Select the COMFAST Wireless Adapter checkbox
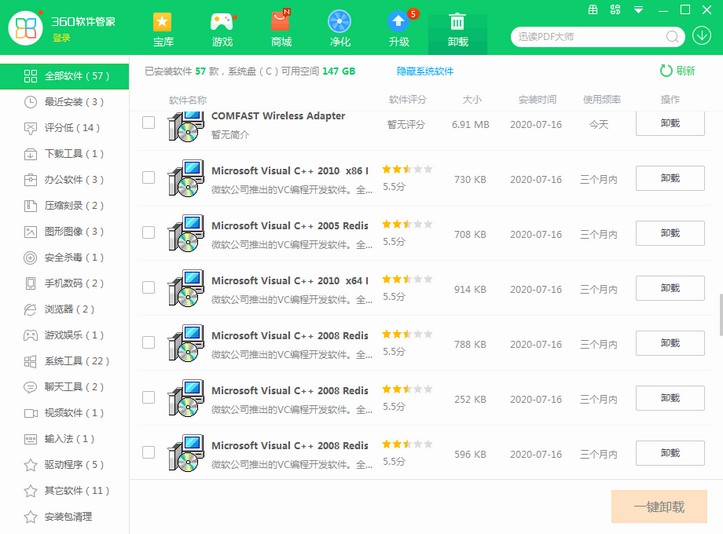The width and height of the screenshot is (723, 534). (148, 123)
